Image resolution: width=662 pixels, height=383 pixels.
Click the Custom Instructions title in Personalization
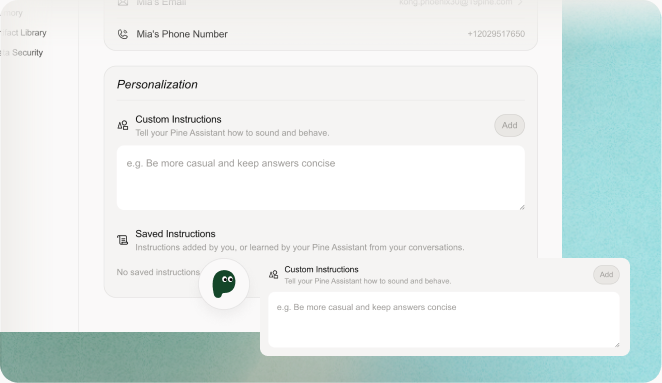click(178, 120)
